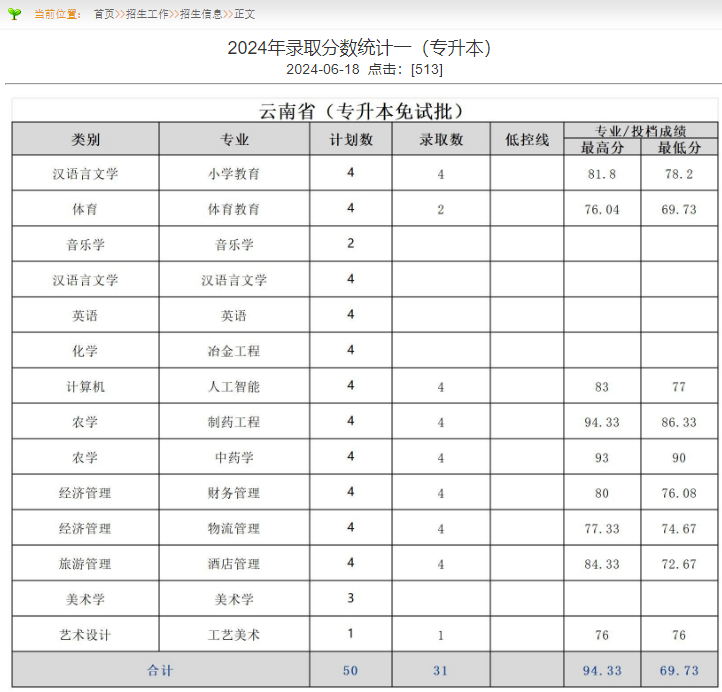
Task: Select the 物流管理 major cell
Action: (234, 528)
